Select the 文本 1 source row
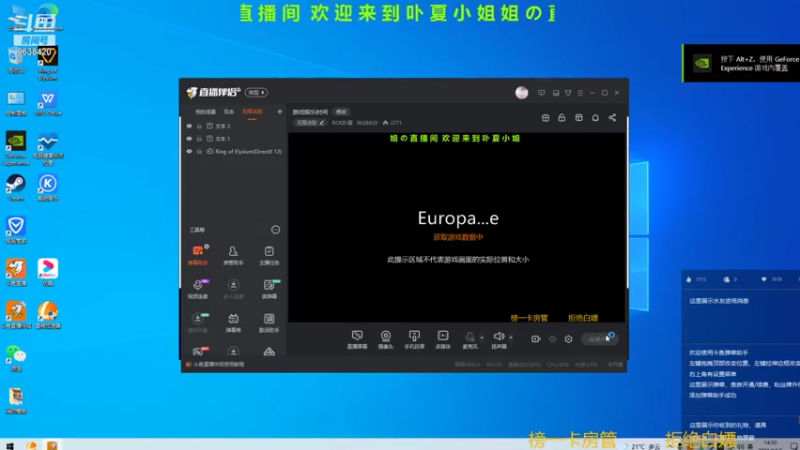The width and height of the screenshot is (800, 450). pos(235,139)
